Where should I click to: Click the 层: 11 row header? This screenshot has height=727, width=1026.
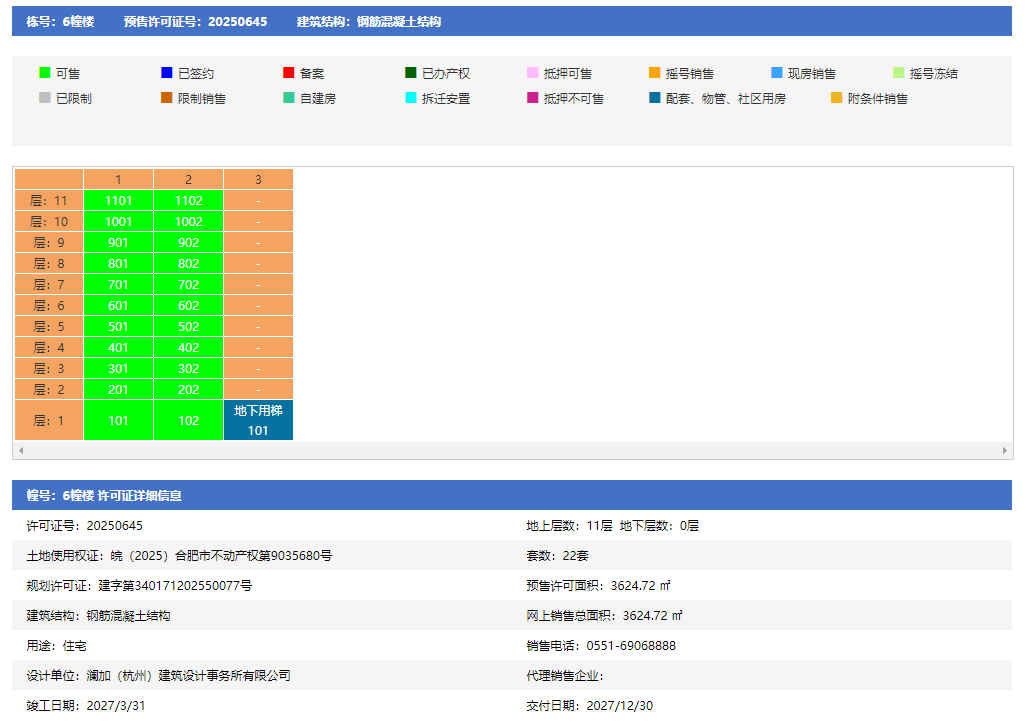(49, 200)
